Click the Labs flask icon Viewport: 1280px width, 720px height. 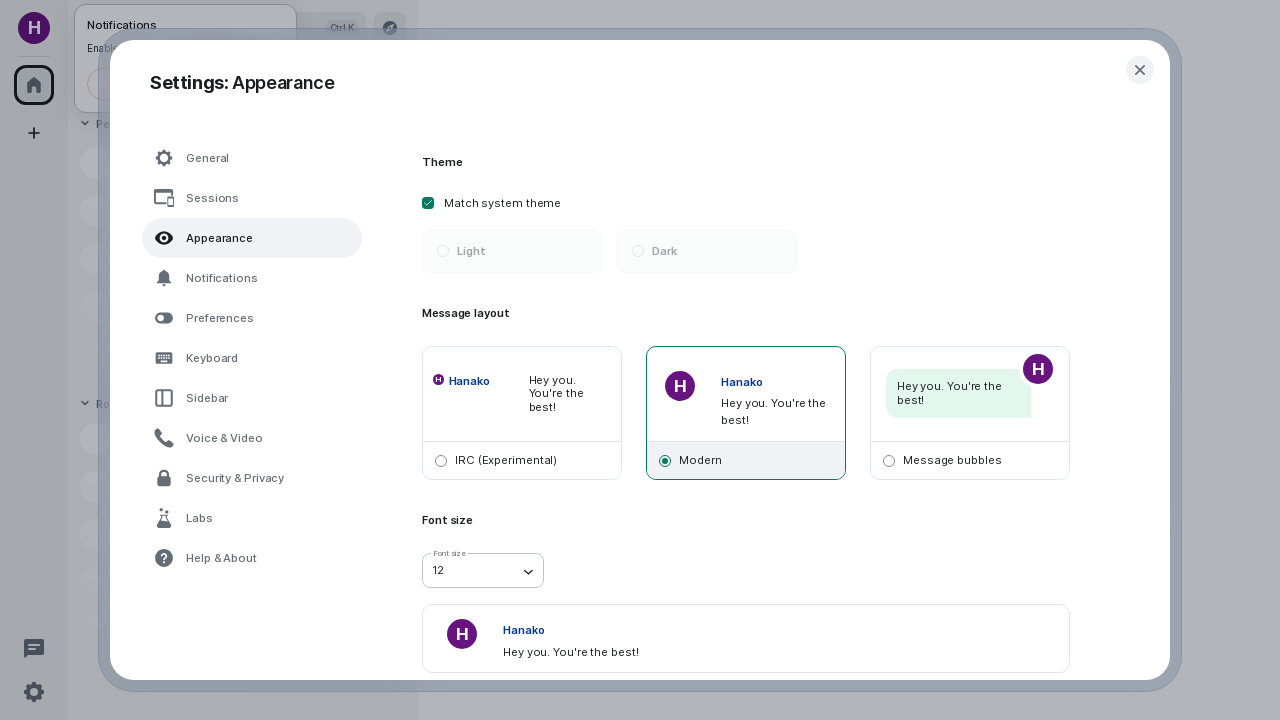click(164, 518)
